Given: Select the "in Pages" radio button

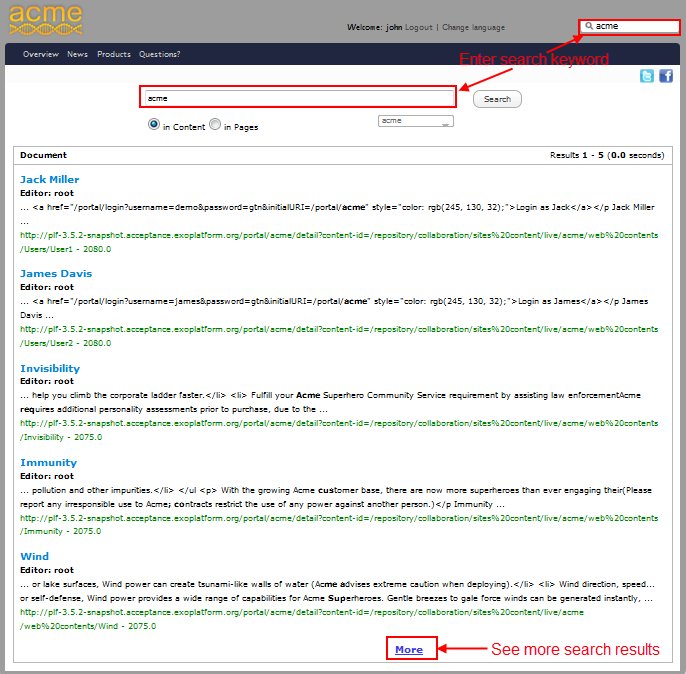Looking at the screenshot, I should click(x=215, y=125).
